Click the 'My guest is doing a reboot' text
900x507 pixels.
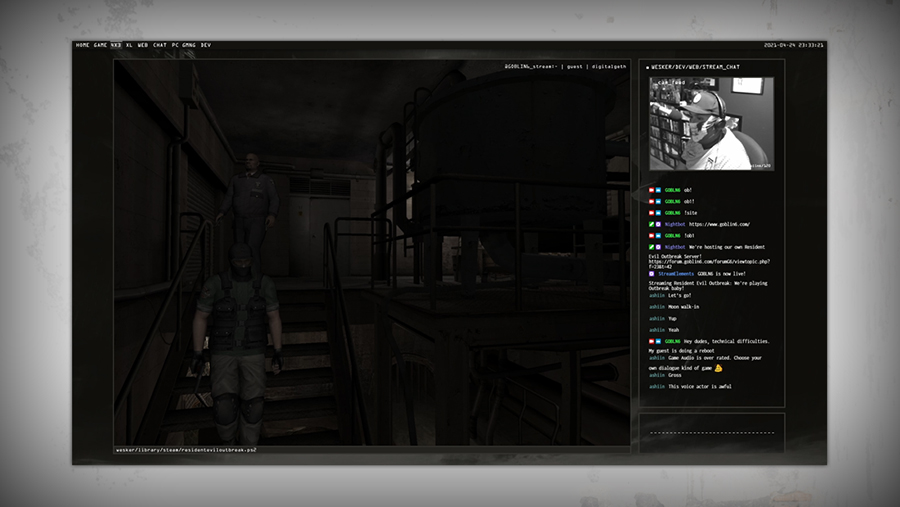click(x=681, y=351)
